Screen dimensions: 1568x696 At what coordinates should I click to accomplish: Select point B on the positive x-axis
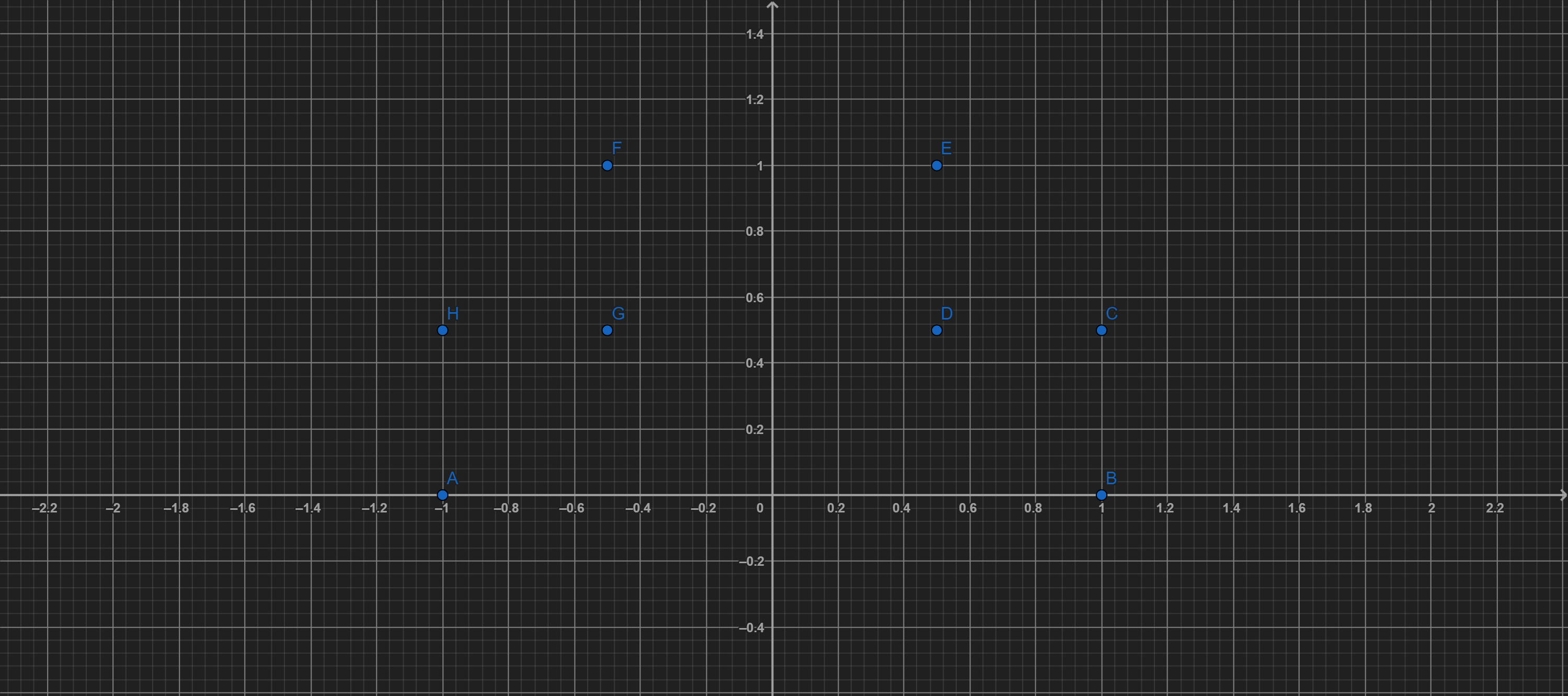point(1101,495)
